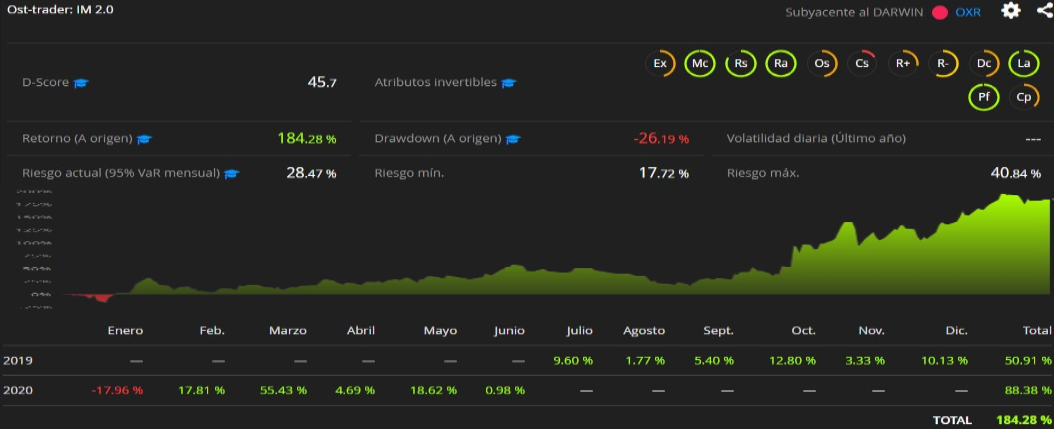Click the pink OXR underlying dot
Viewport: 1054px width, 429px height.
(940, 13)
